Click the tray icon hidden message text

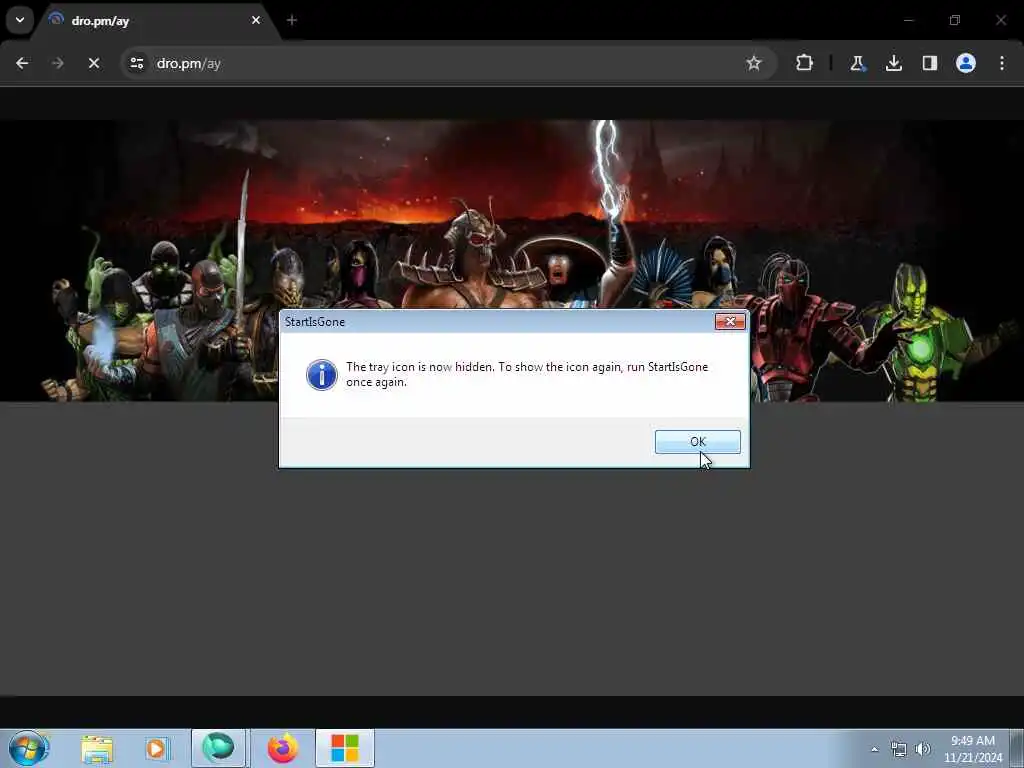(526, 374)
